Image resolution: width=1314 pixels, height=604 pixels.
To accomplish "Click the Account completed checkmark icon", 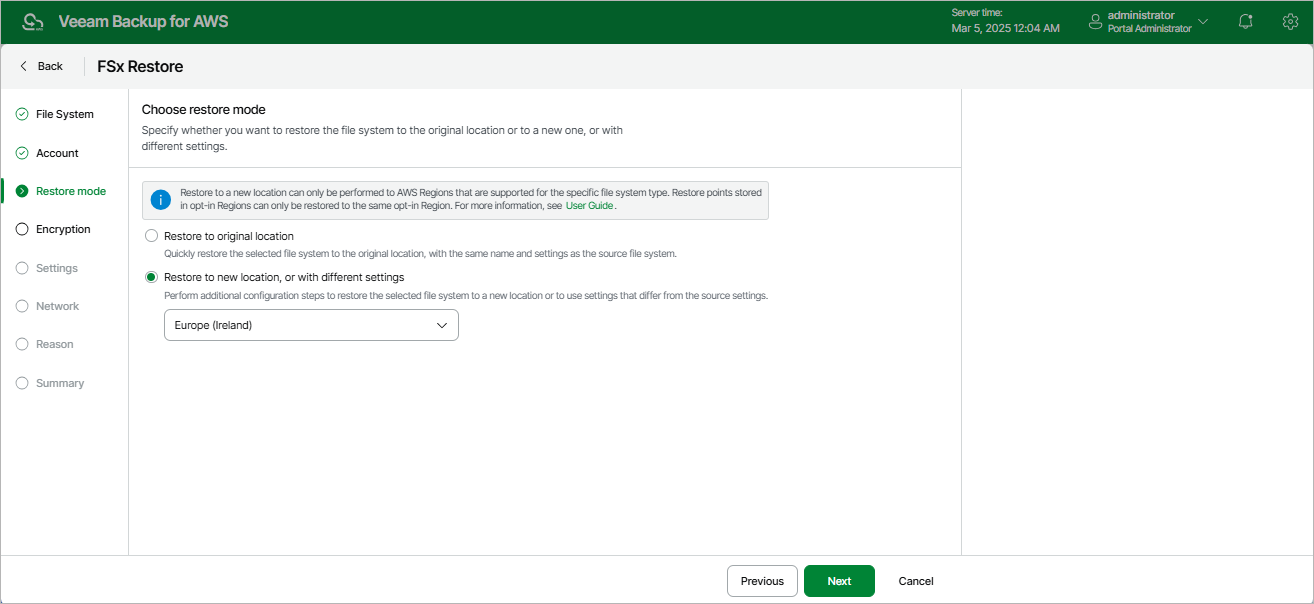I will click(22, 153).
